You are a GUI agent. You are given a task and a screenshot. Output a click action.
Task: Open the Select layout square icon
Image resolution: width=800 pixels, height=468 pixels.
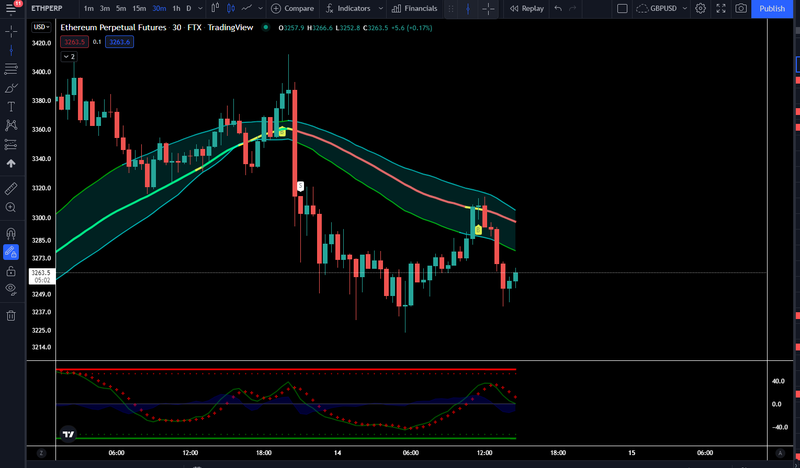click(x=622, y=8)
